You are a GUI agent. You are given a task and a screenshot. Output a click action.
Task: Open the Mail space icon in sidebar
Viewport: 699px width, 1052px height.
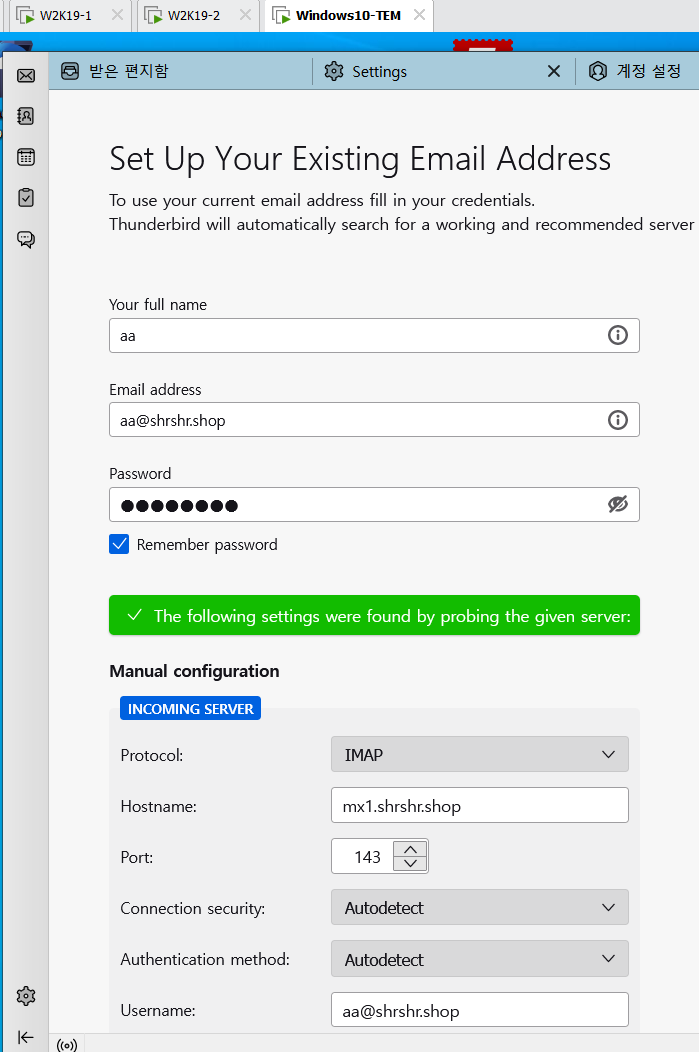pos(26,75)
